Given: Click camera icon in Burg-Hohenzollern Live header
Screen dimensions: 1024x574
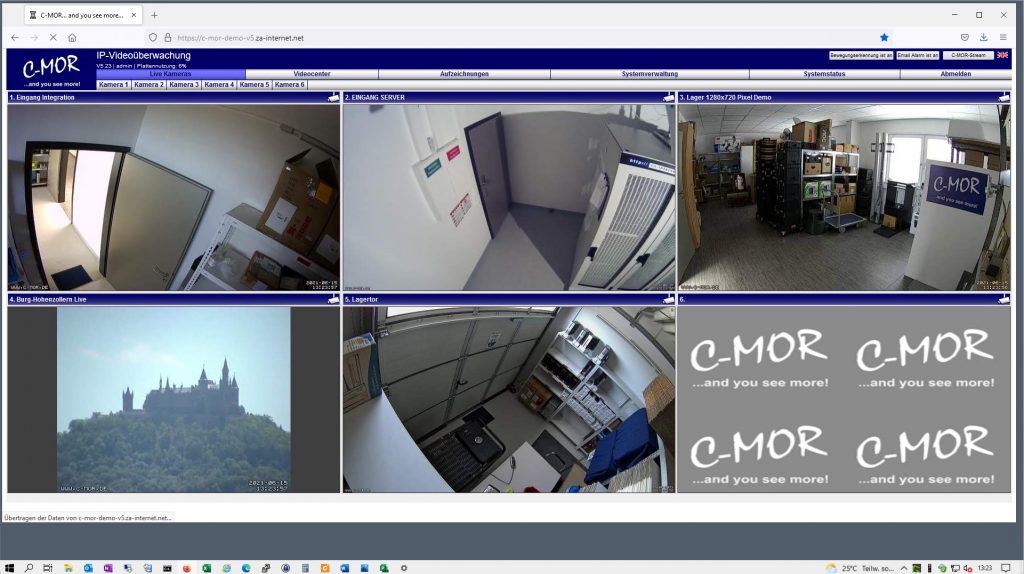Looking at the screenshot, I should coord(334,299).
